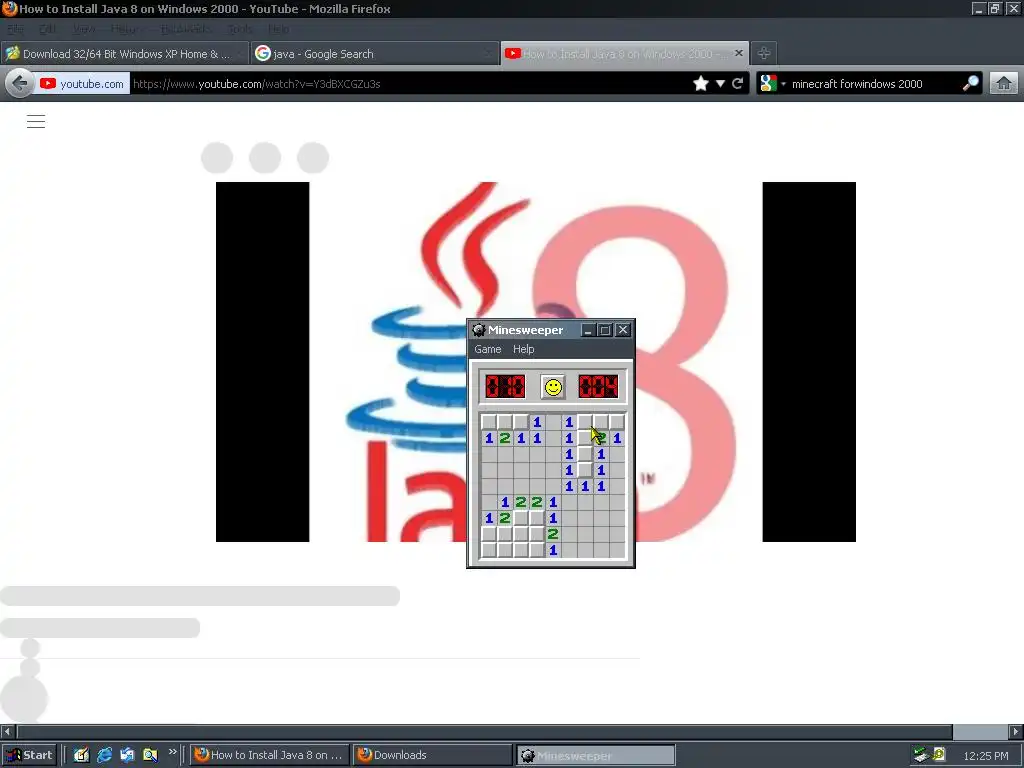The width and height of the screenshot is (1024, 768).
Task: Expand the Quick Launch overflow chevron
Action: coord(172,752)
